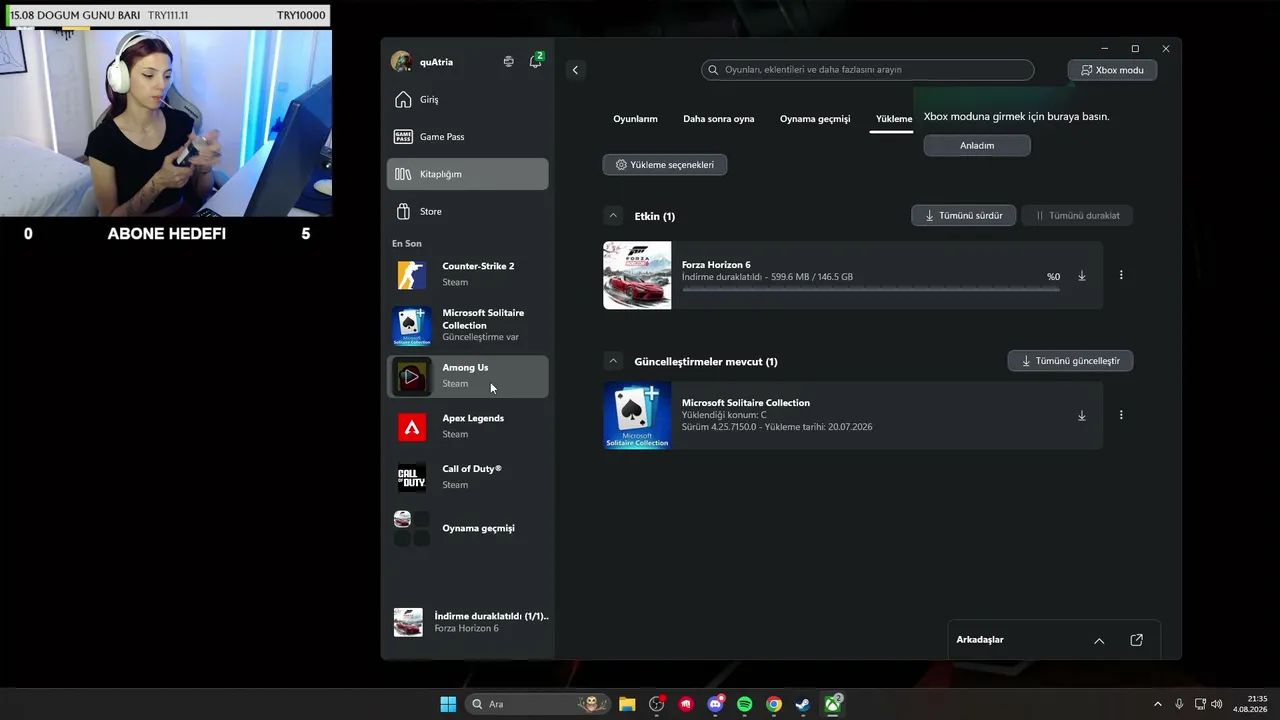Focus the Xbox app search box
The width and height of the screenshot is (1280, 720).
click(x=868, y=70)
